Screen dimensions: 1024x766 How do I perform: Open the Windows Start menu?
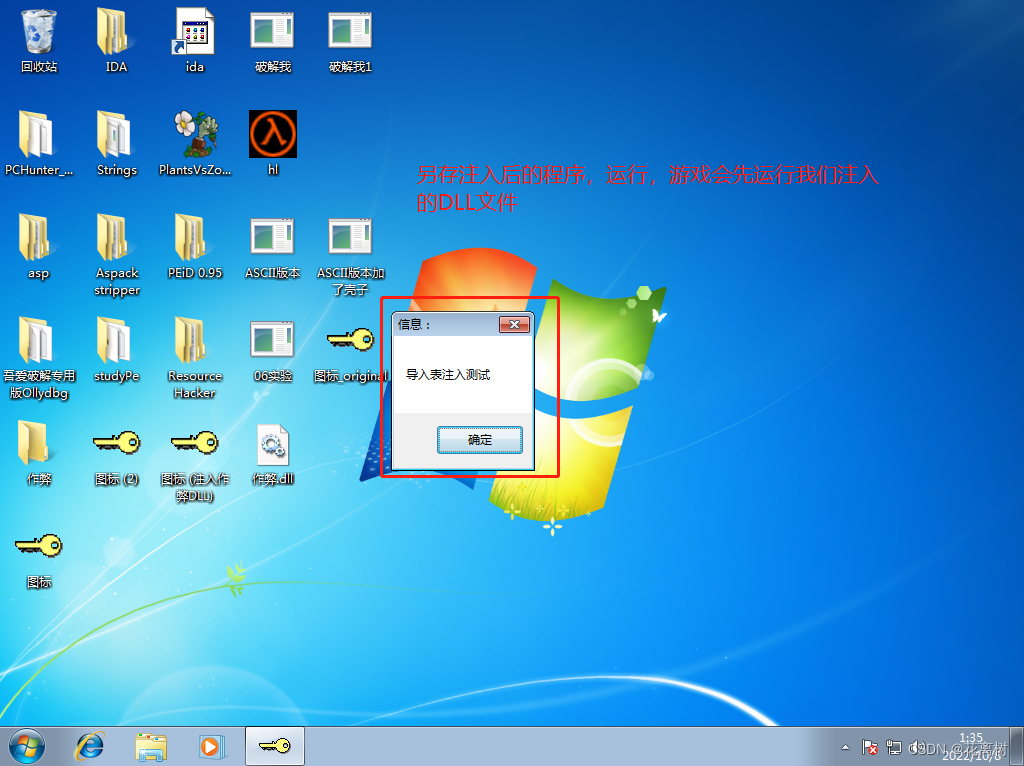[26, 746]
